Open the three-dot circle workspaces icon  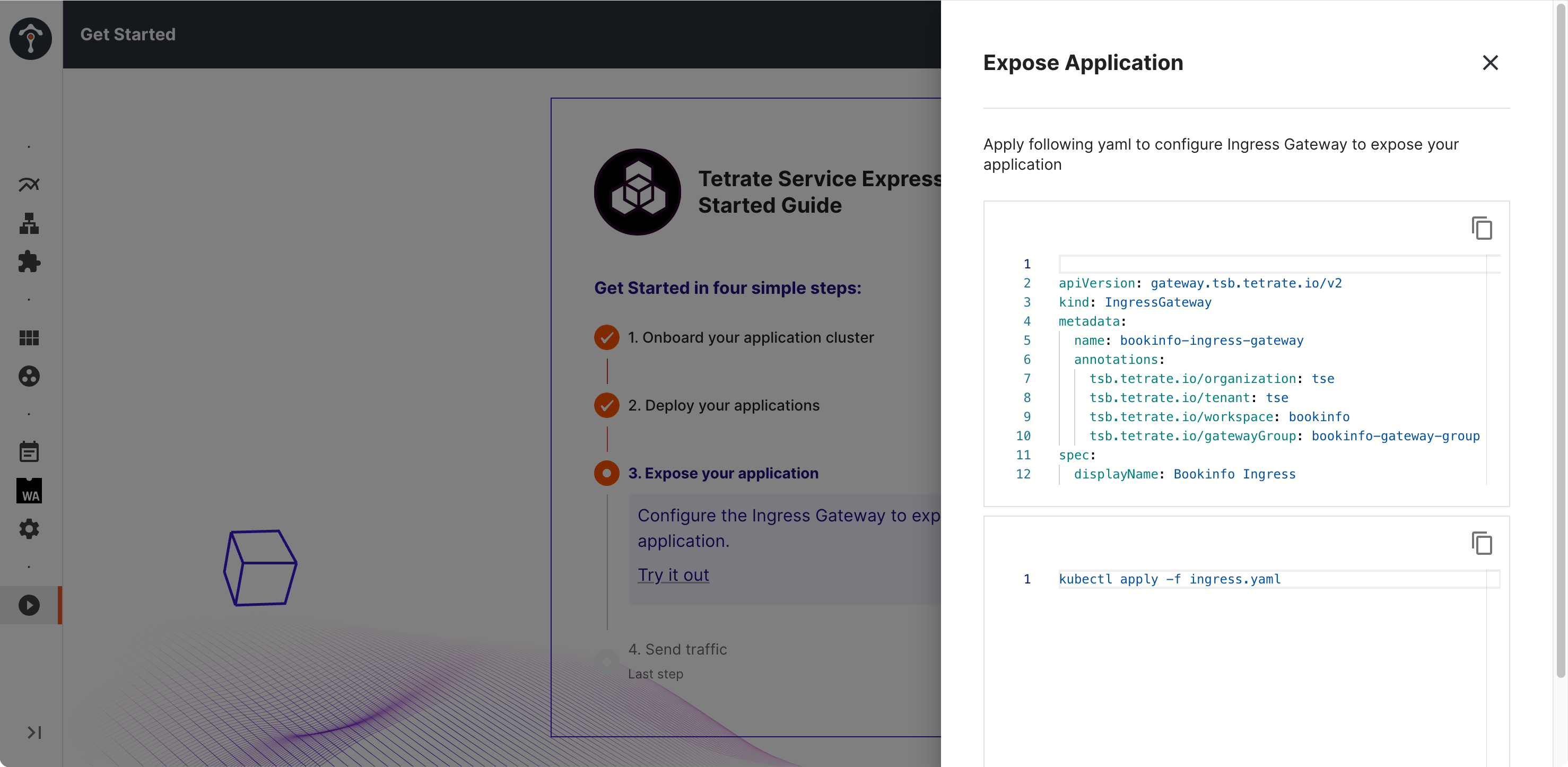[29, 376]
